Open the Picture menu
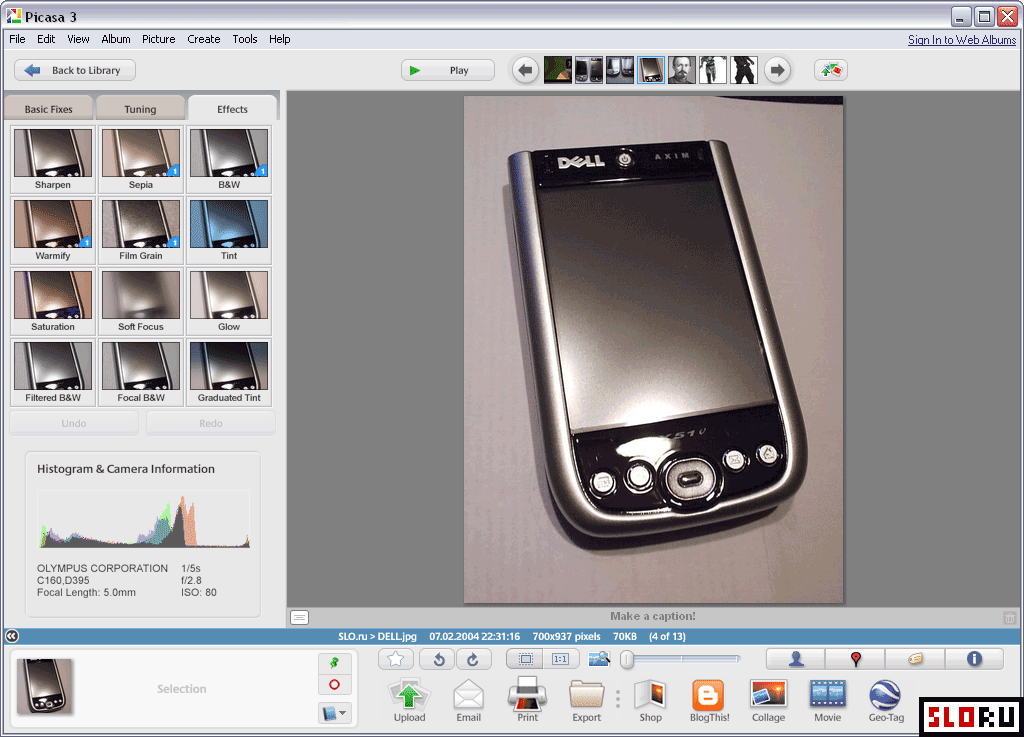 [x=159, y=39]
